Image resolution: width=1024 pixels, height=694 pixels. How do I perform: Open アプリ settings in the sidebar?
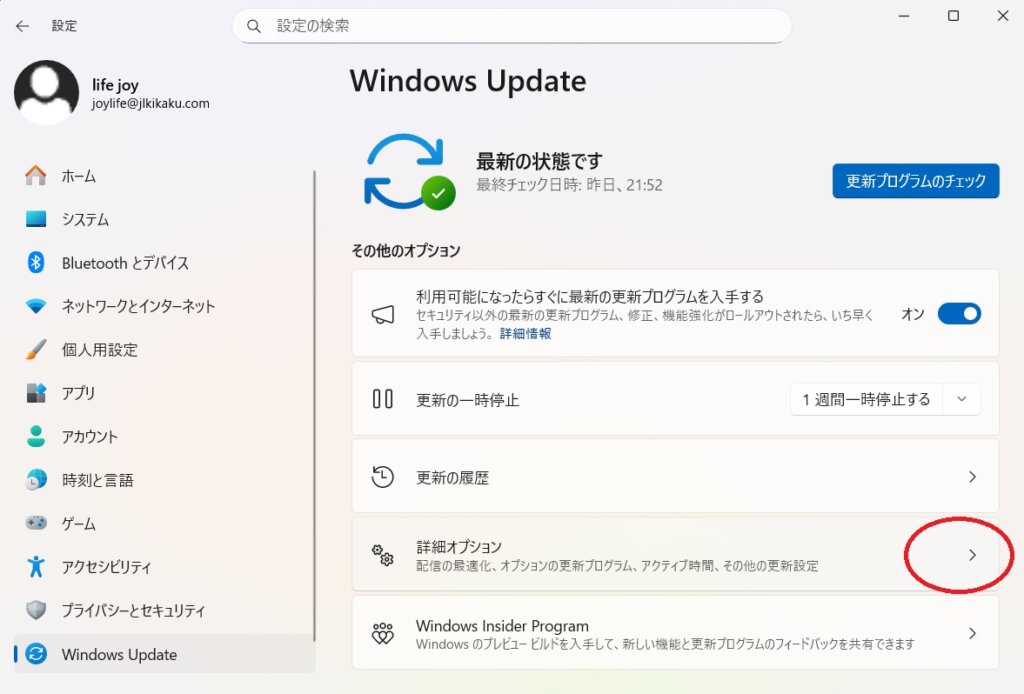(x=78, y=393)
